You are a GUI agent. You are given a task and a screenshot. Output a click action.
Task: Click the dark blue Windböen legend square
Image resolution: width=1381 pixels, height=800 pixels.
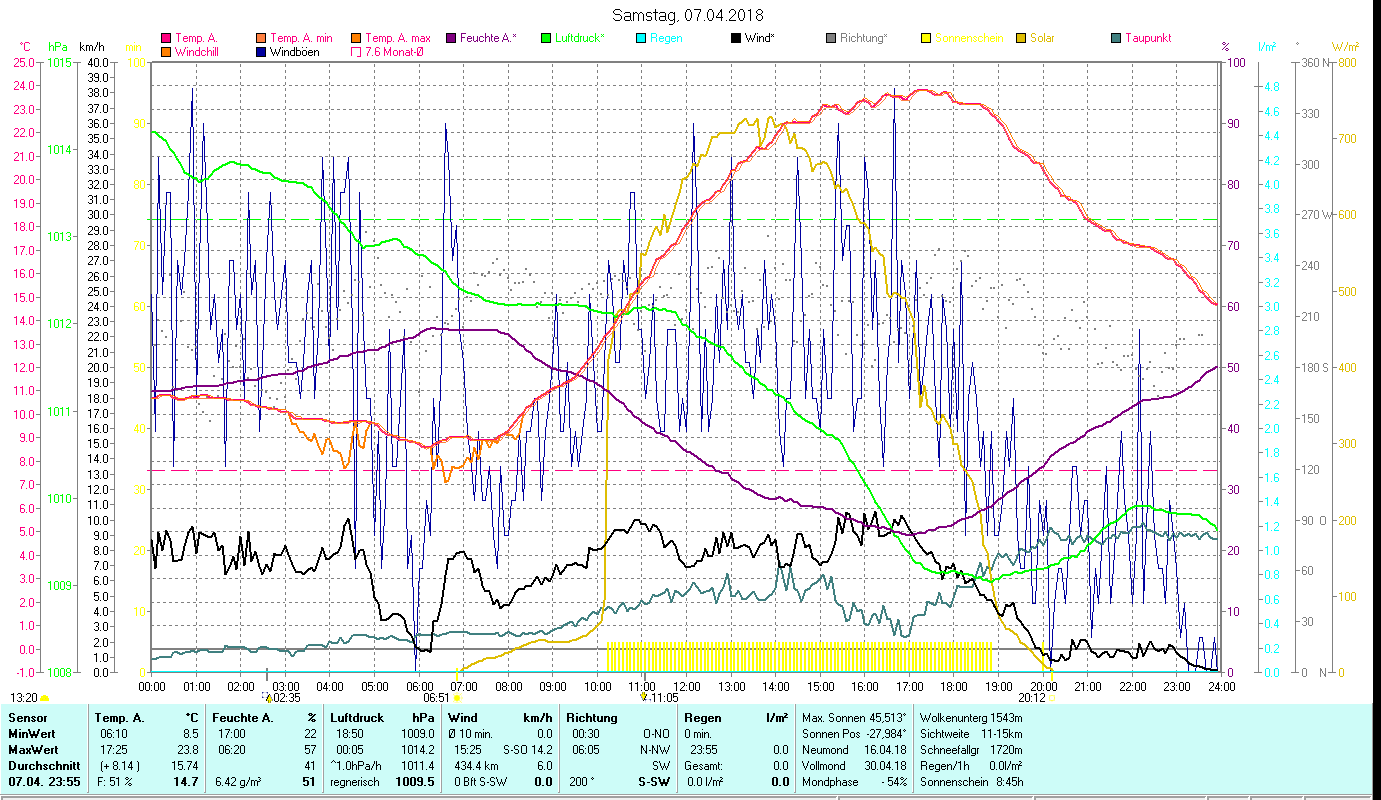click(260, 51)
